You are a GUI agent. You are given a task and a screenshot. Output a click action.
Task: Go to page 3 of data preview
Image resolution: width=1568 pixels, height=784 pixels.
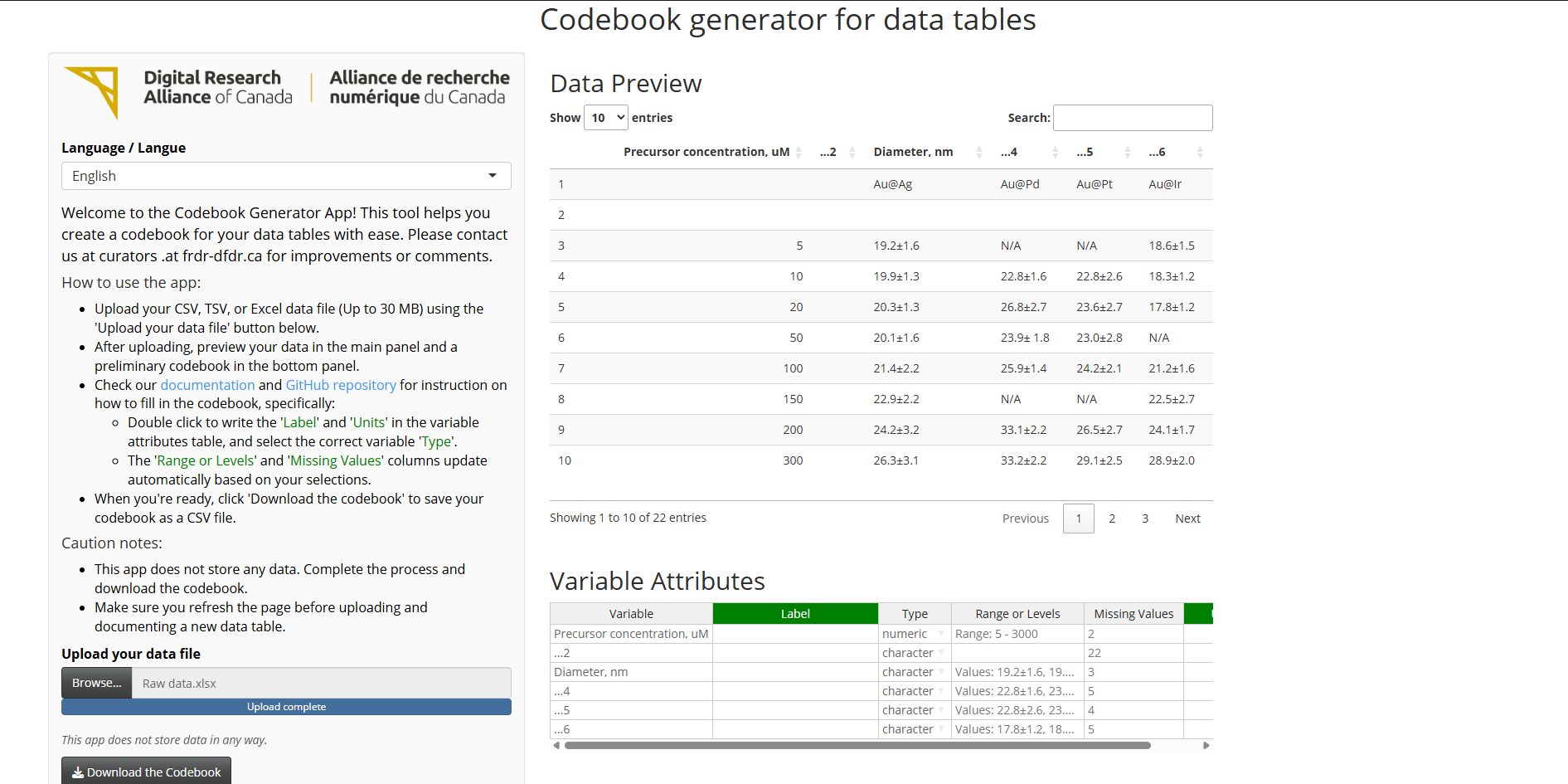pyautogui.click(x=1145, y=519)
